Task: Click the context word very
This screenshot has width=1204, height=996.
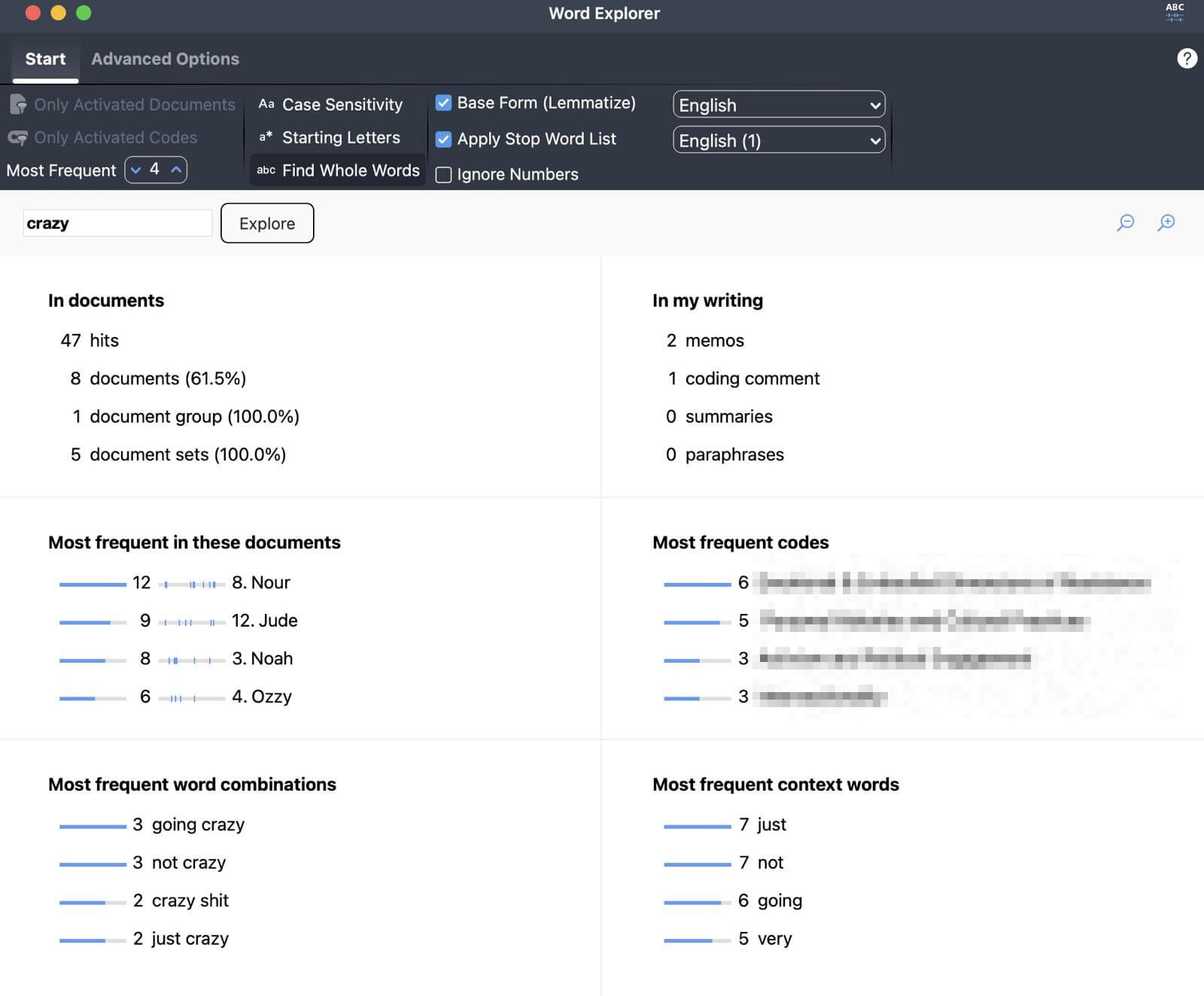Action: click(x=774, y=939)
